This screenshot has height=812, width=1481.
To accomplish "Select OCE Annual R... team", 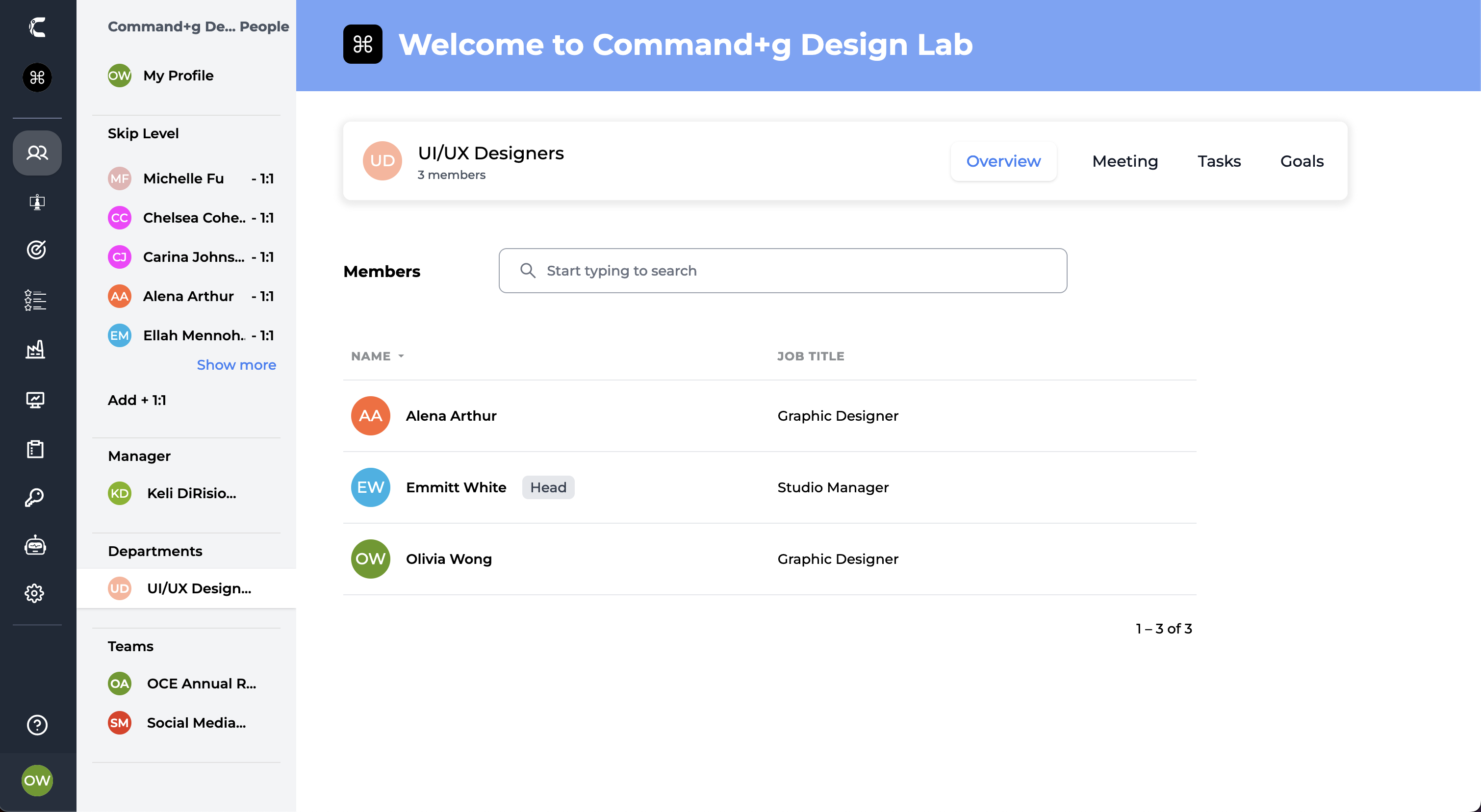I will pos(201,683).
